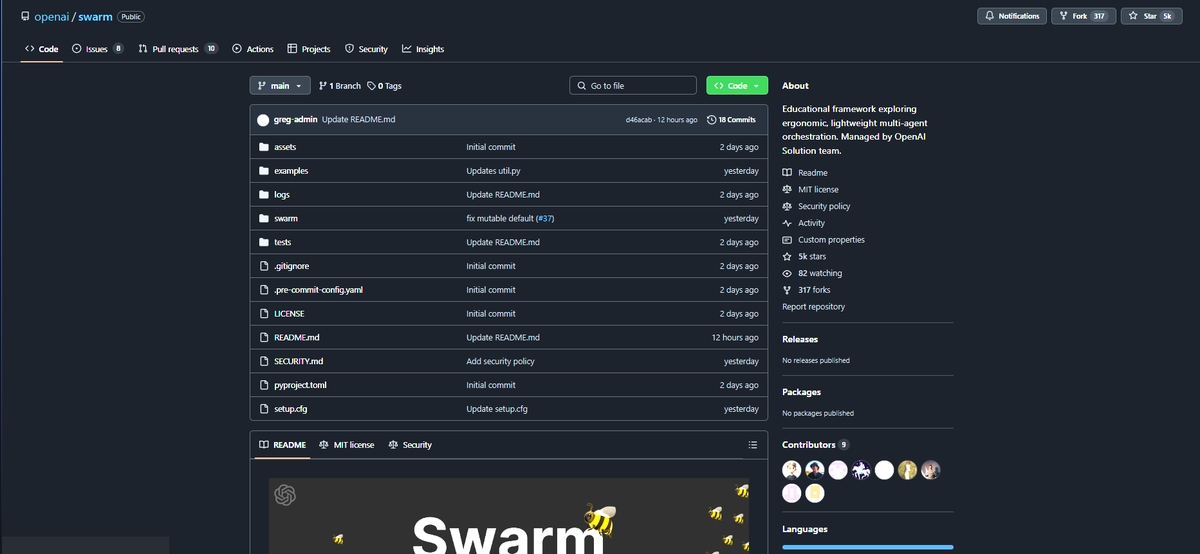The image size is (1200, 554).
Task: Open the Readme link in About
Action: (805, 173)
